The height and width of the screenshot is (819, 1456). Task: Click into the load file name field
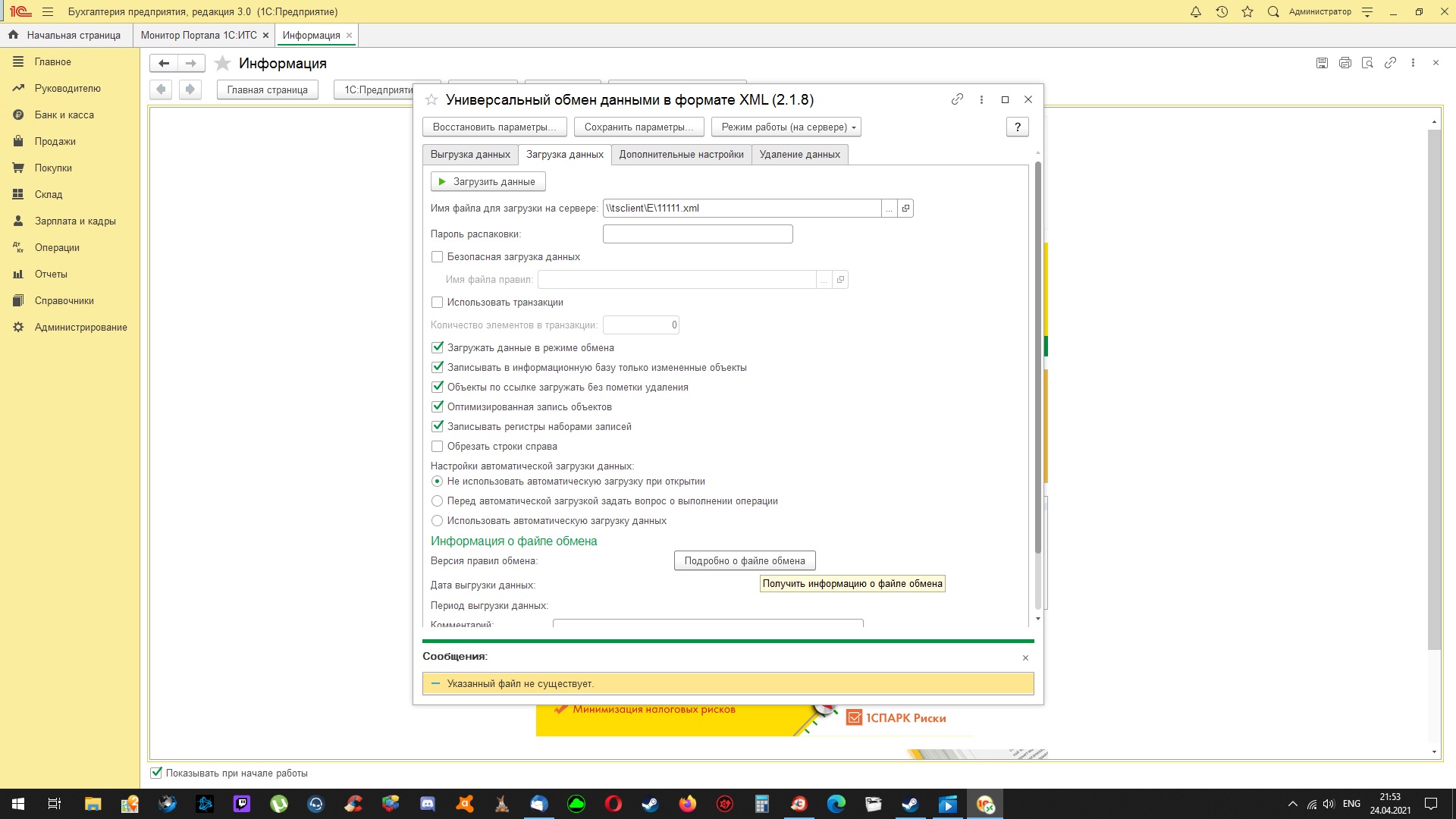pyautogui.click(x=742, y=209)
